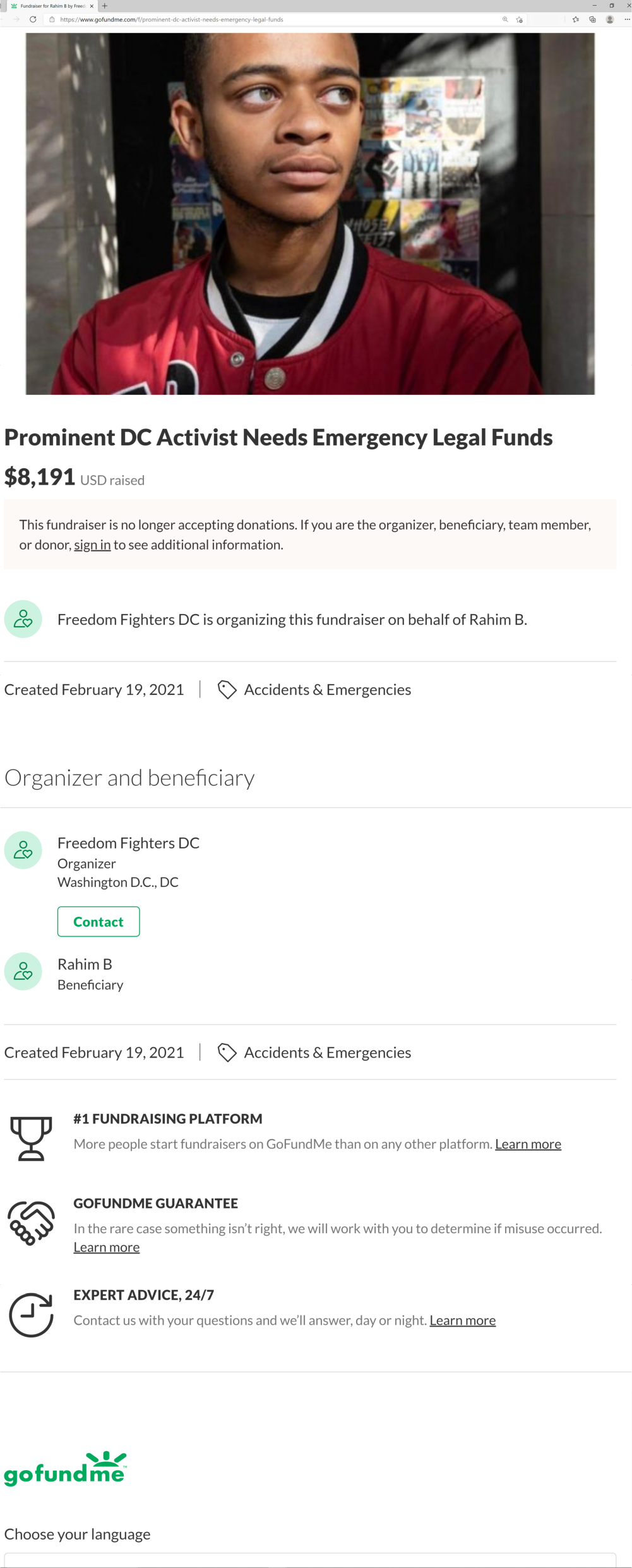Close the Fundraiser for Rahim B tab
632x1568 pixels.
pos(92,6)
